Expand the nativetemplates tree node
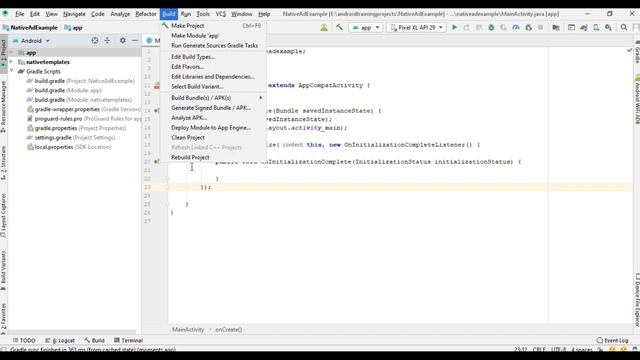 pyautogui.click(x=11, y=62)
